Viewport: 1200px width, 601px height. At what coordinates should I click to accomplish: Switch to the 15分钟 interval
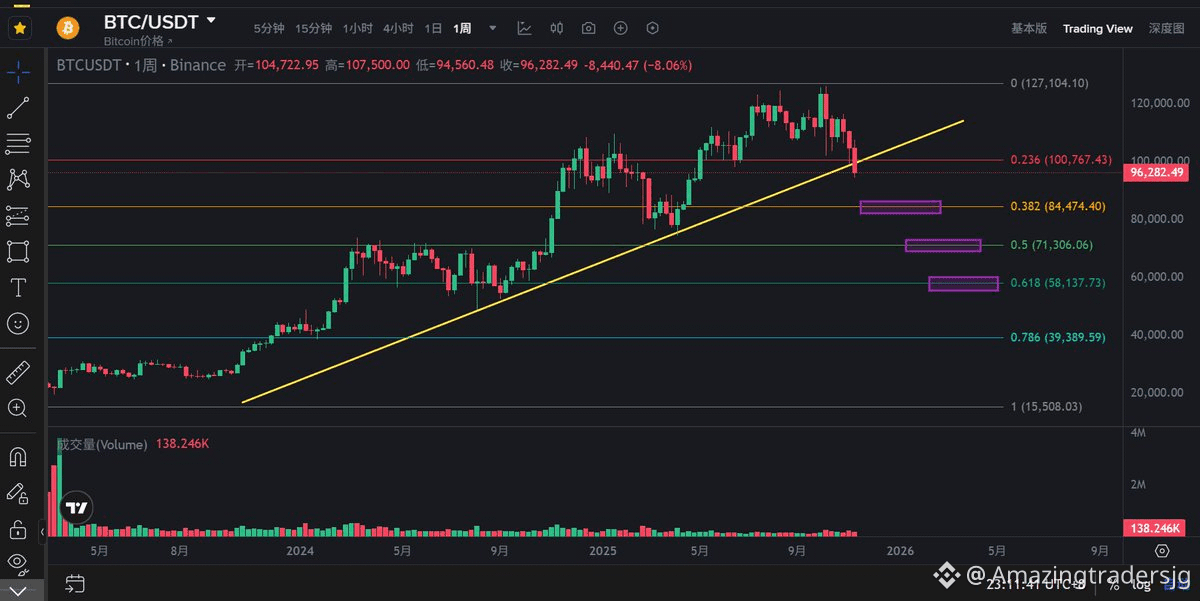[x=313, y=28]
